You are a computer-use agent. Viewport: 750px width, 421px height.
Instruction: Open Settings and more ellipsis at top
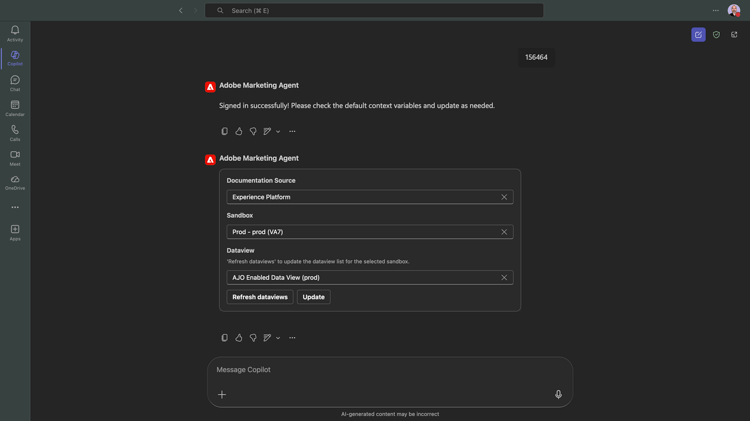pyautogui.click(x=716, y=11)
